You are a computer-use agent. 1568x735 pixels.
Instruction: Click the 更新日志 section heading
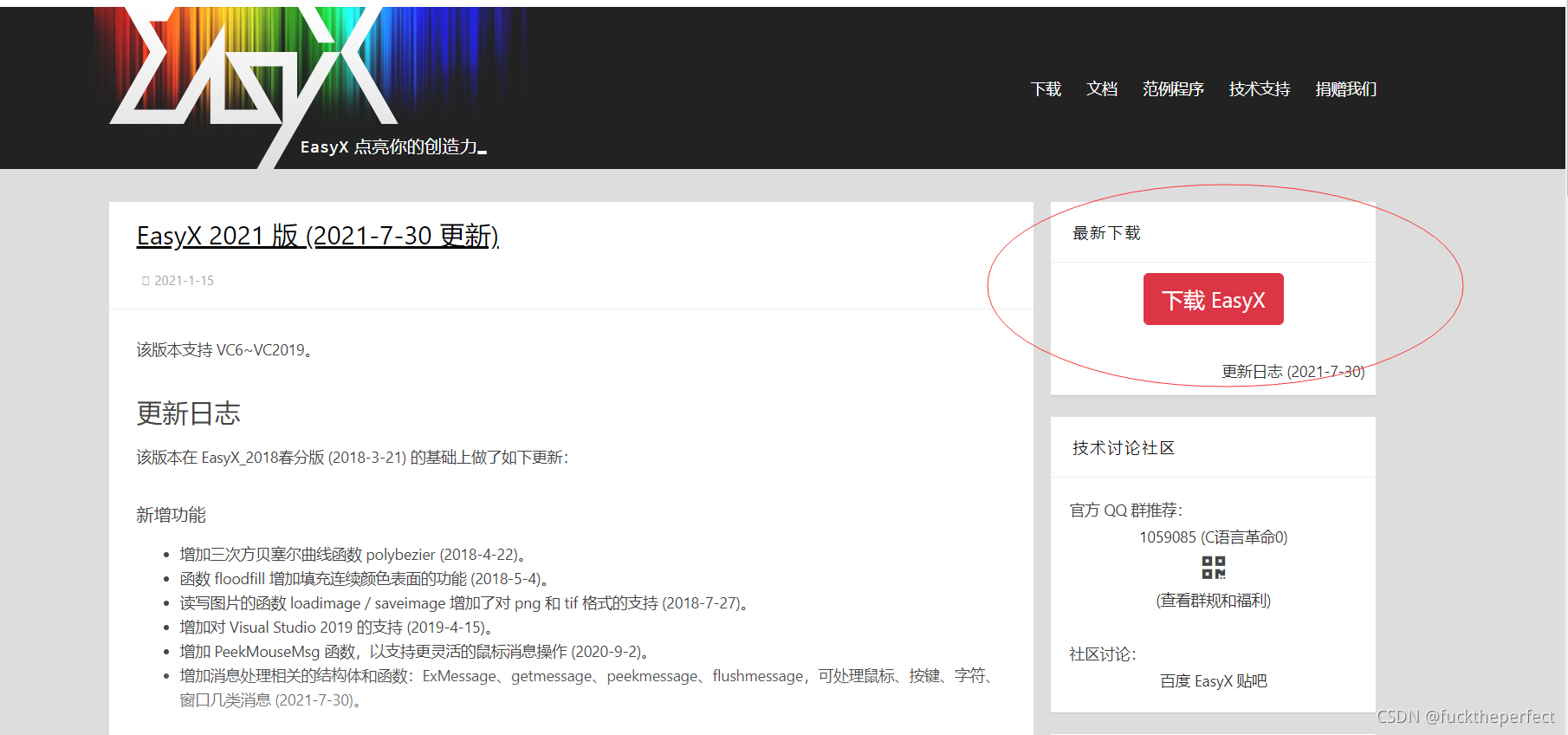tap(188, 413)
